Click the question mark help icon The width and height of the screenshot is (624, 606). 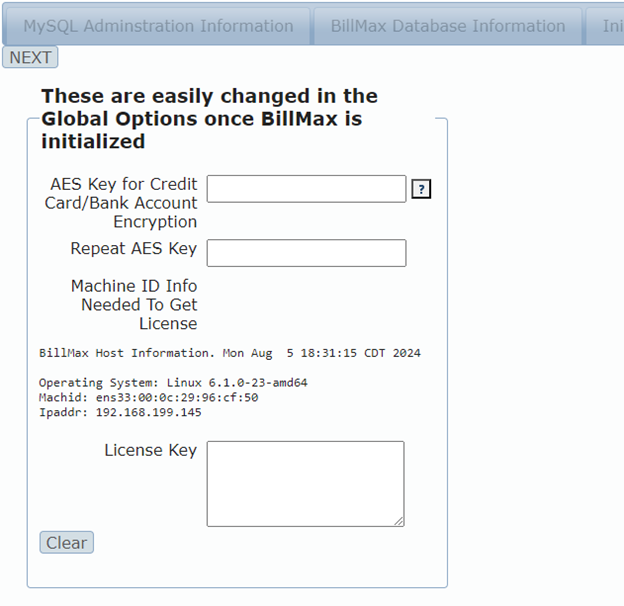click(421, 189)
